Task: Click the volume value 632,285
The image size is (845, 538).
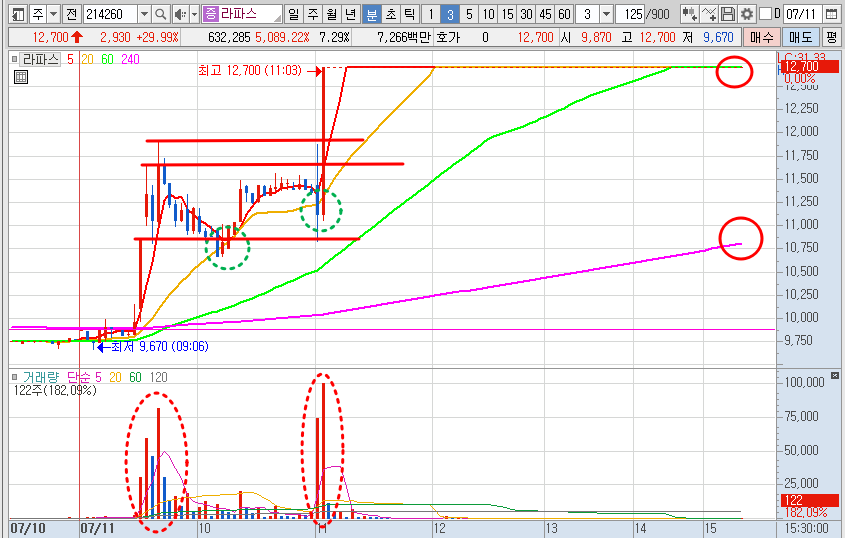Action: (x=229, y=37)
